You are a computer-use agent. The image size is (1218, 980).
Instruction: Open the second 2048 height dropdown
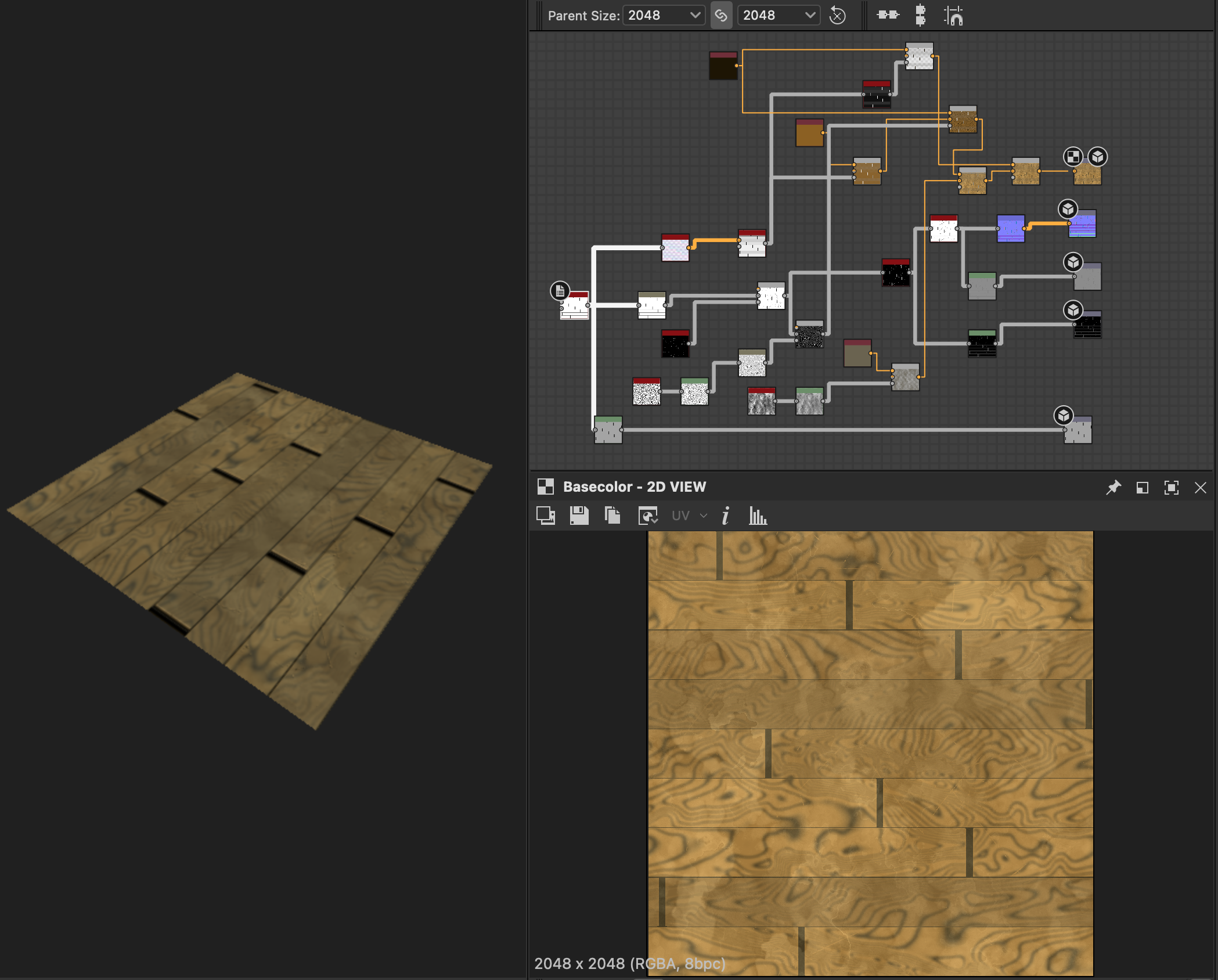pyautogui.click(x=778, y=16)
